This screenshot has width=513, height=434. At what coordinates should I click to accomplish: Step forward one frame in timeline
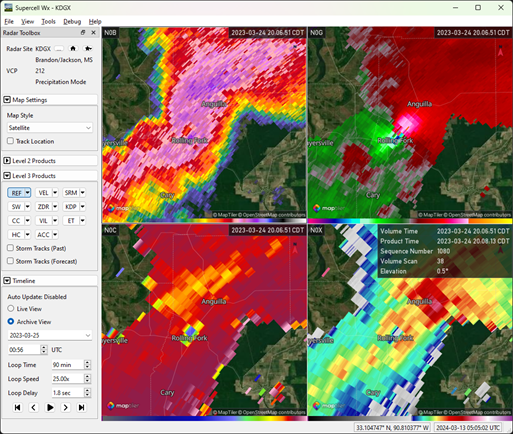pyautogui.click(x=66, y=407)
